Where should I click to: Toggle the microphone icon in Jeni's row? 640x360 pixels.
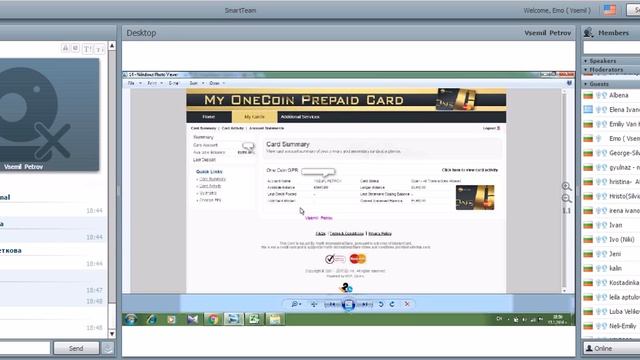pos(598,254)
